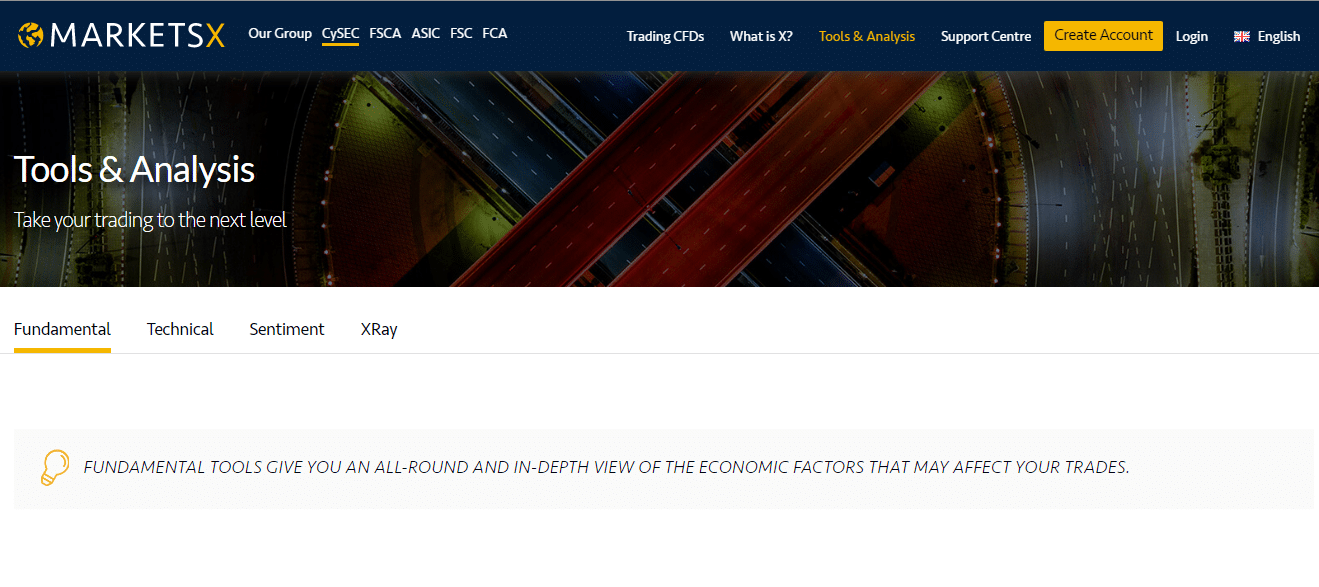Viewport: 1319px width, 587px height.
Task: Switch to the Fundamental tab
Action: (62, 329)
